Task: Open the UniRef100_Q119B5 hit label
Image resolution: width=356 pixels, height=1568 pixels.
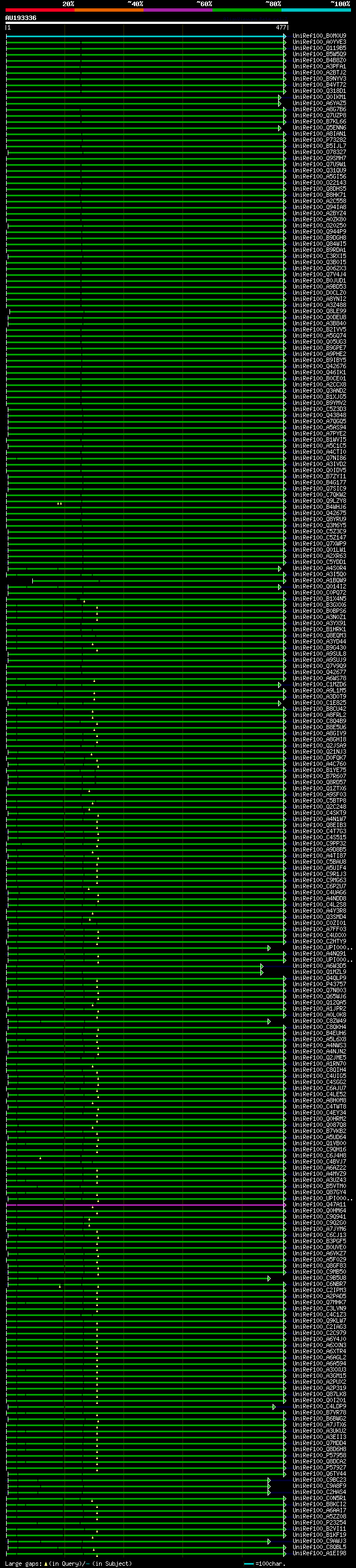Action: [319, 48]
